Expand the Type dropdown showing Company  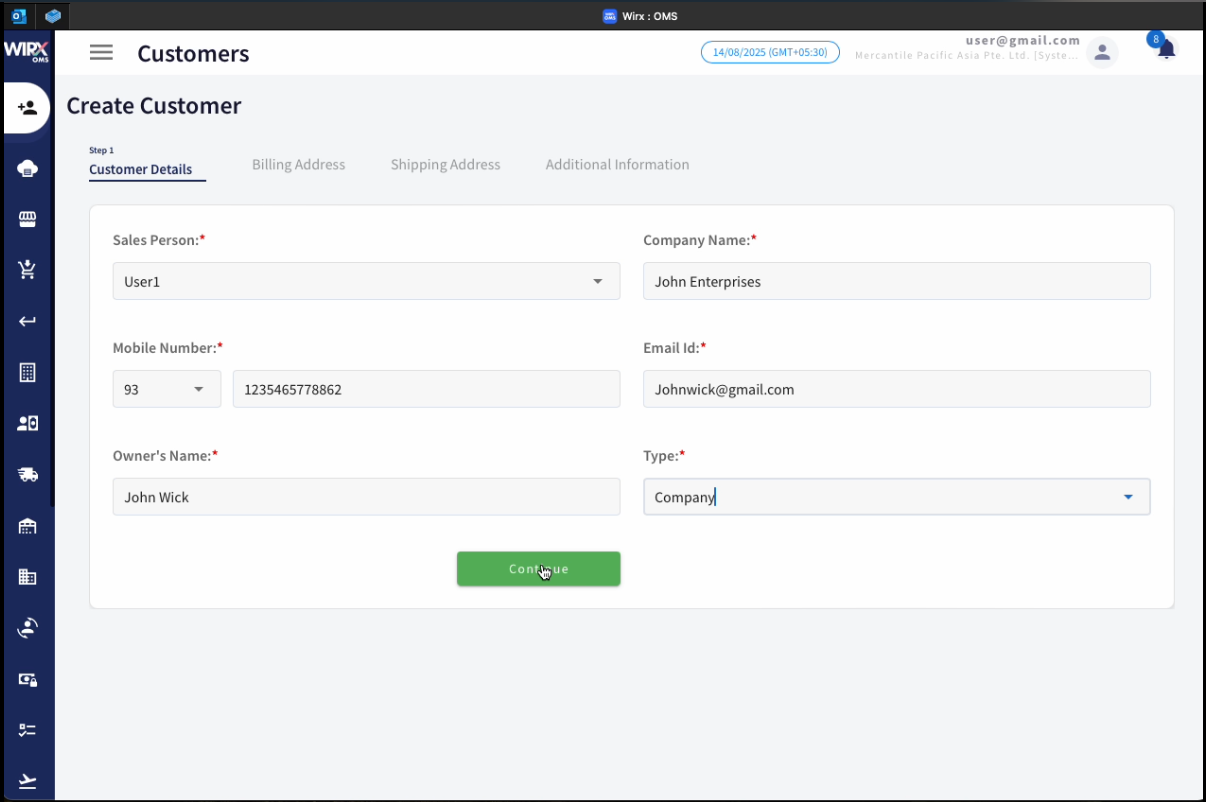point(896,497)
